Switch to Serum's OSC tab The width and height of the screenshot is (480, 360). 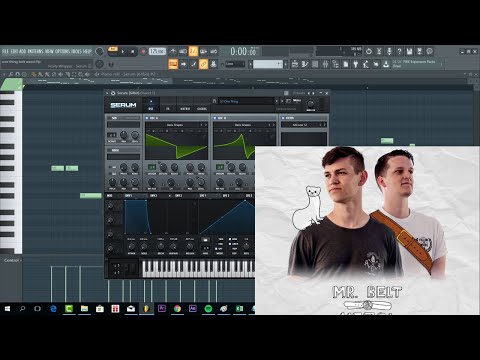[151, 105]
